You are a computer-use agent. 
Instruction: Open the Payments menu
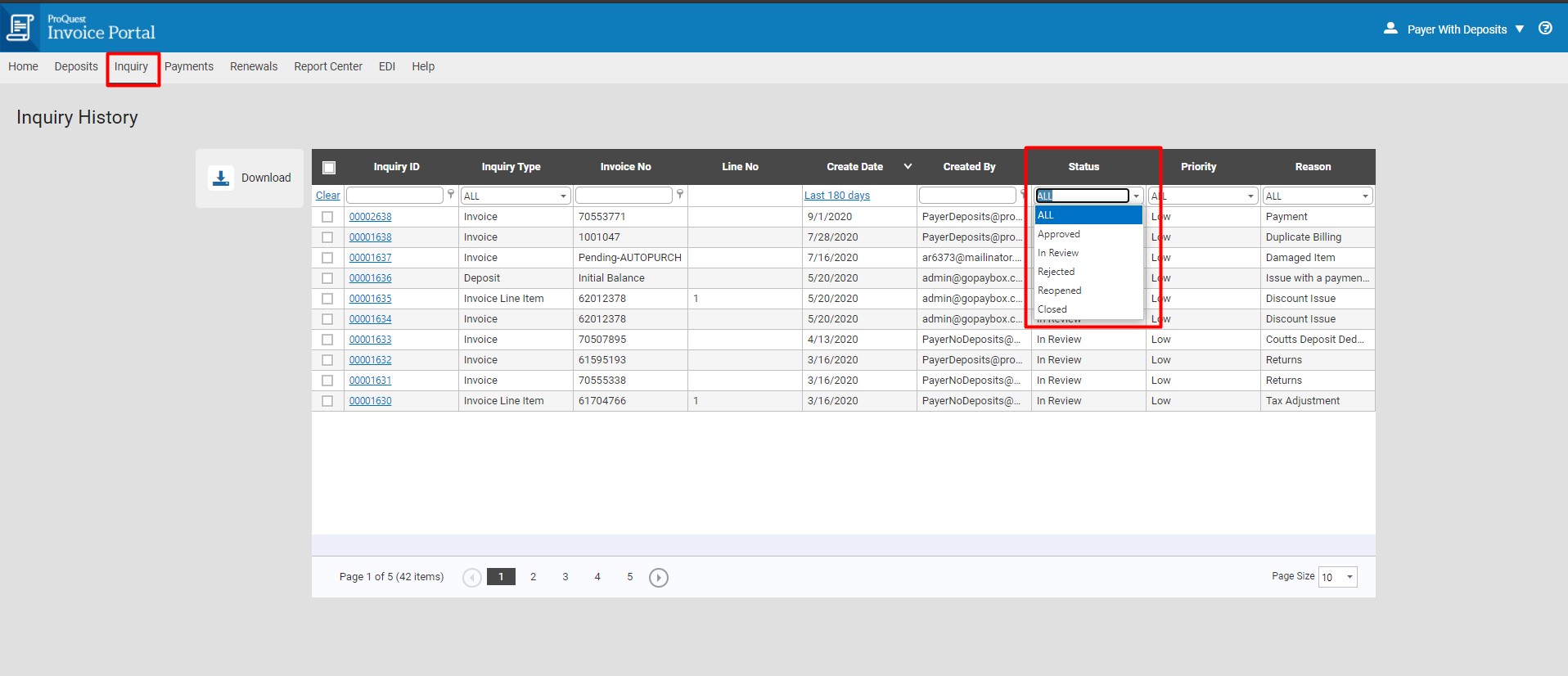[189, 66]
